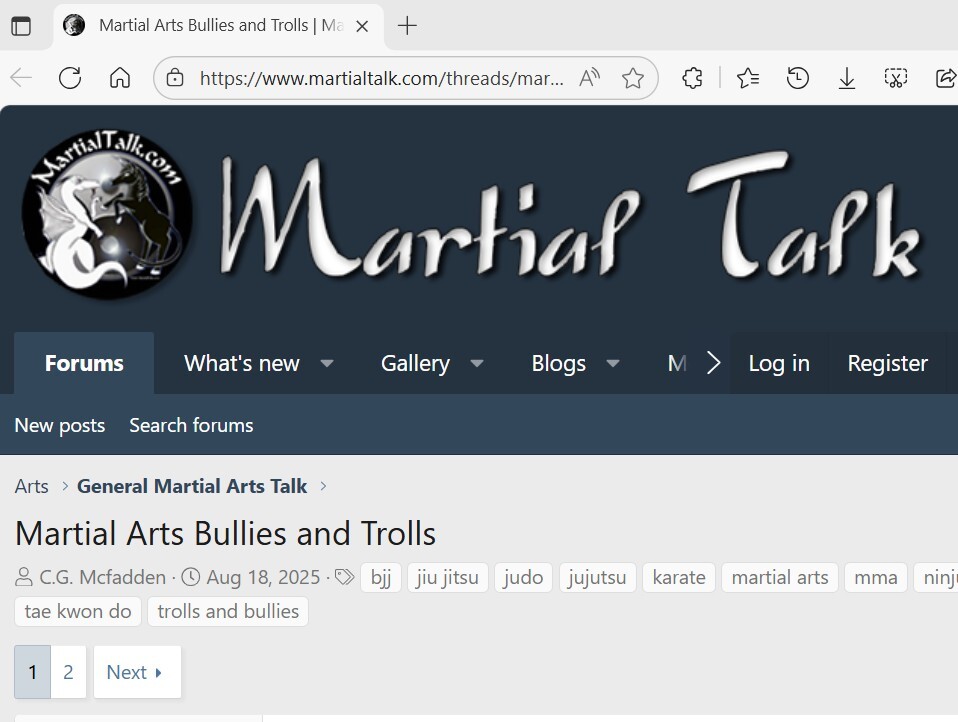Select the Forums navigation tab
The height and width of the screenshot is (722, 958).
84,364
